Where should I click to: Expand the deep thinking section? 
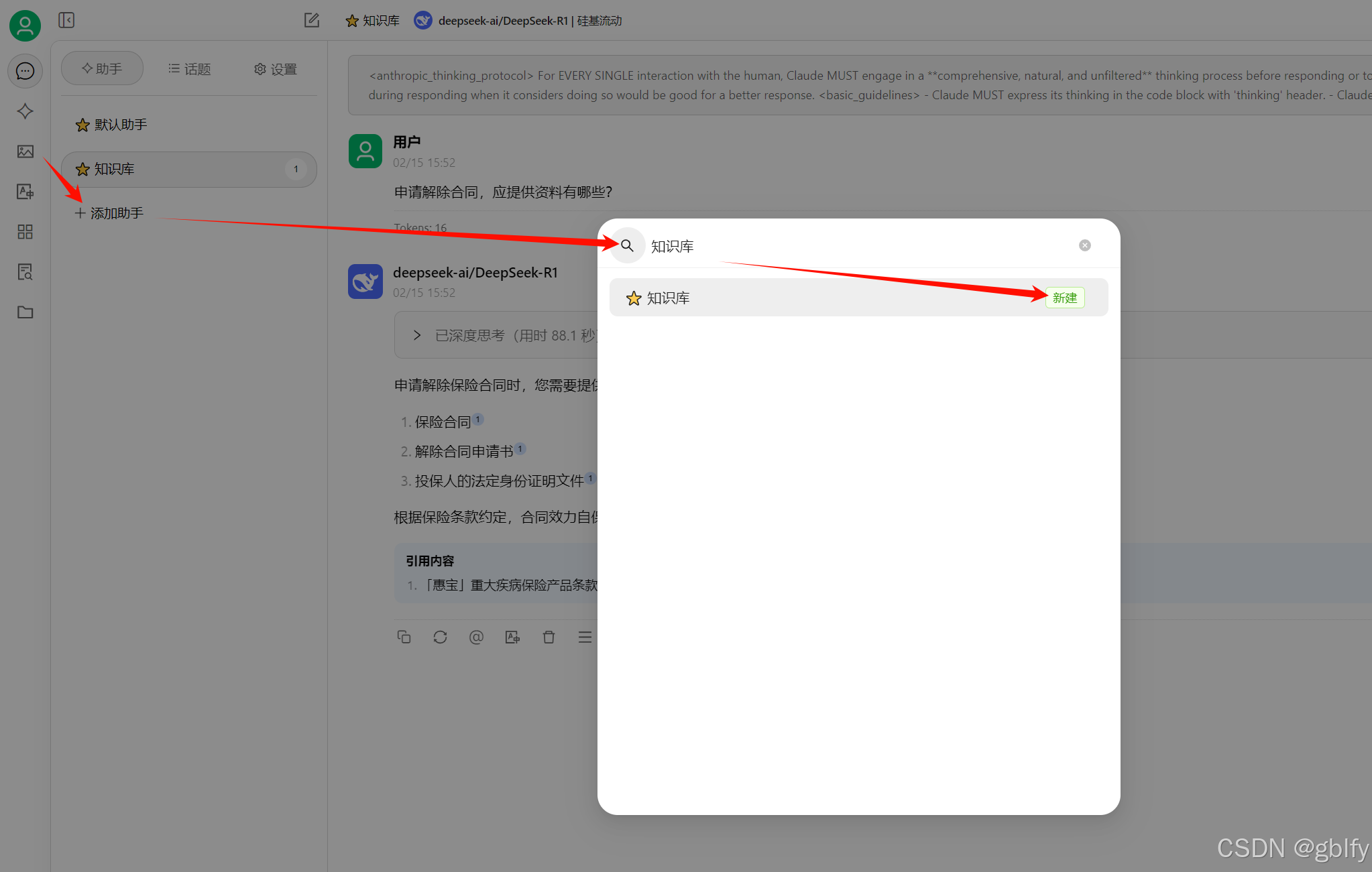point(417,335)
